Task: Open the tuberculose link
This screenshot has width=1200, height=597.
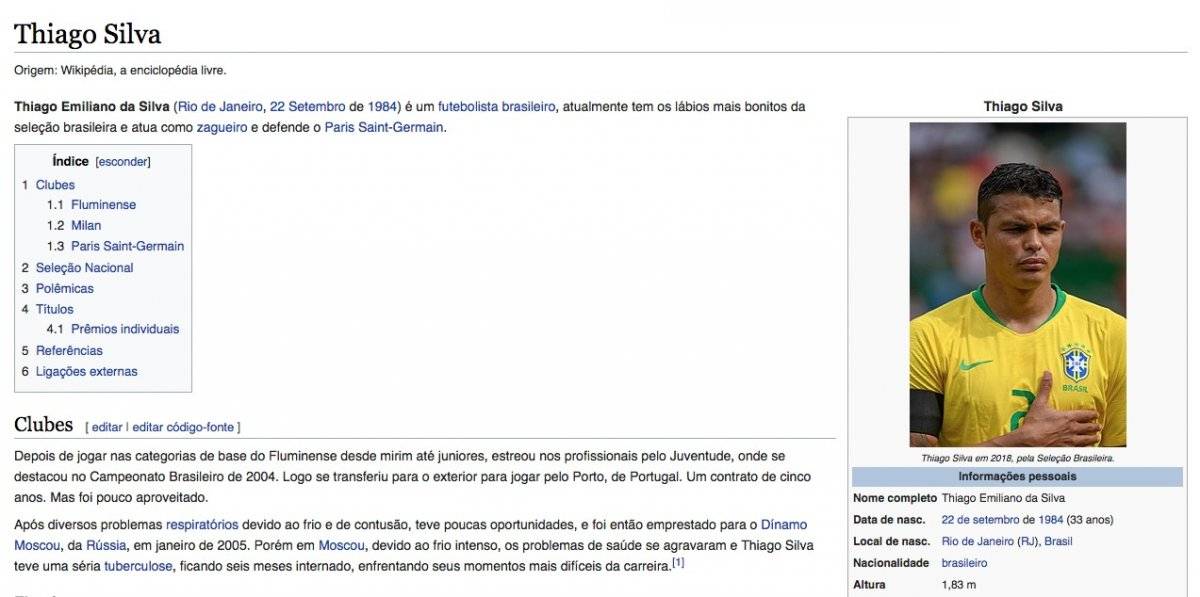Action: pos(138,567)
